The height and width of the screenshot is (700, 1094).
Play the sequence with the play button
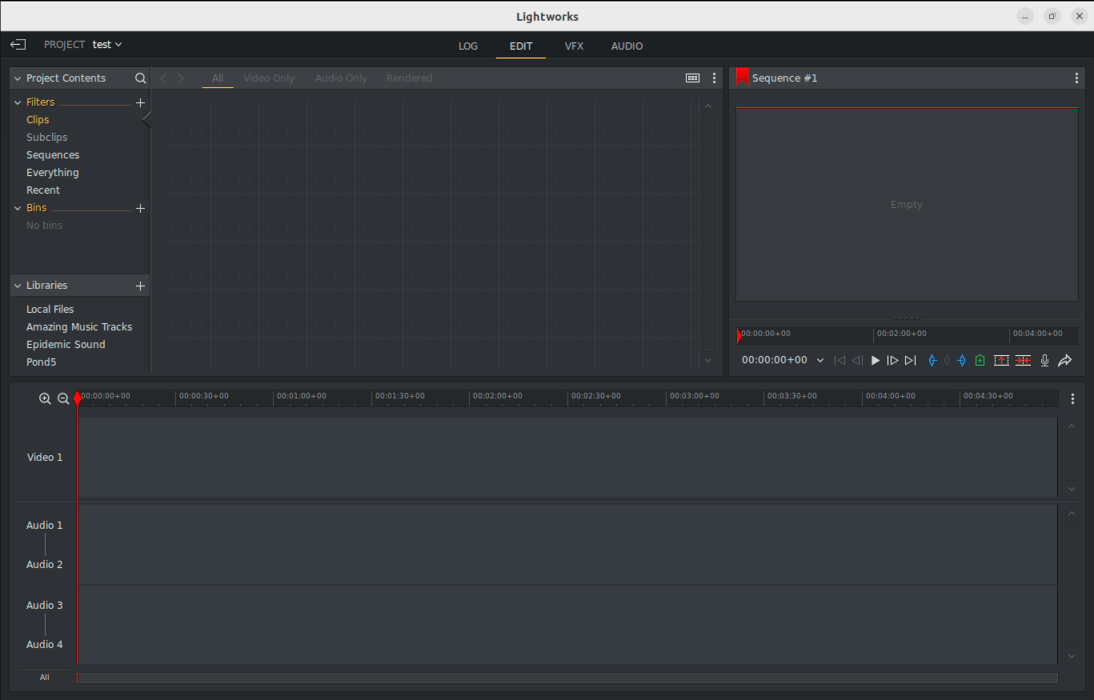tap(875, 360)
